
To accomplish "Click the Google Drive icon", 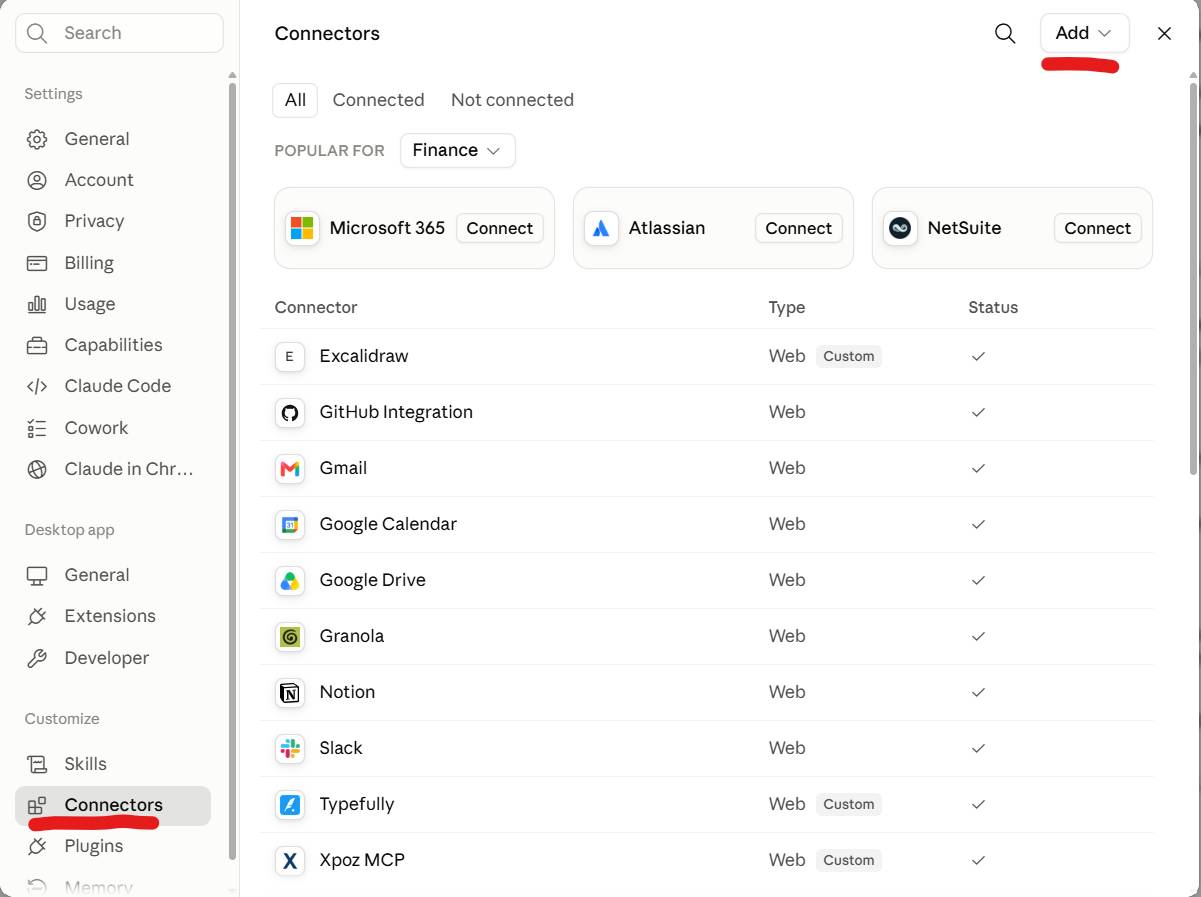I will click(x=290, y=580).
